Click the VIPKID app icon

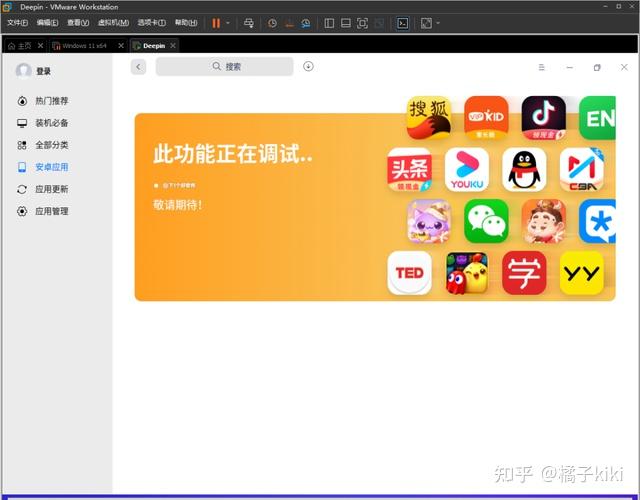(486, 118)
